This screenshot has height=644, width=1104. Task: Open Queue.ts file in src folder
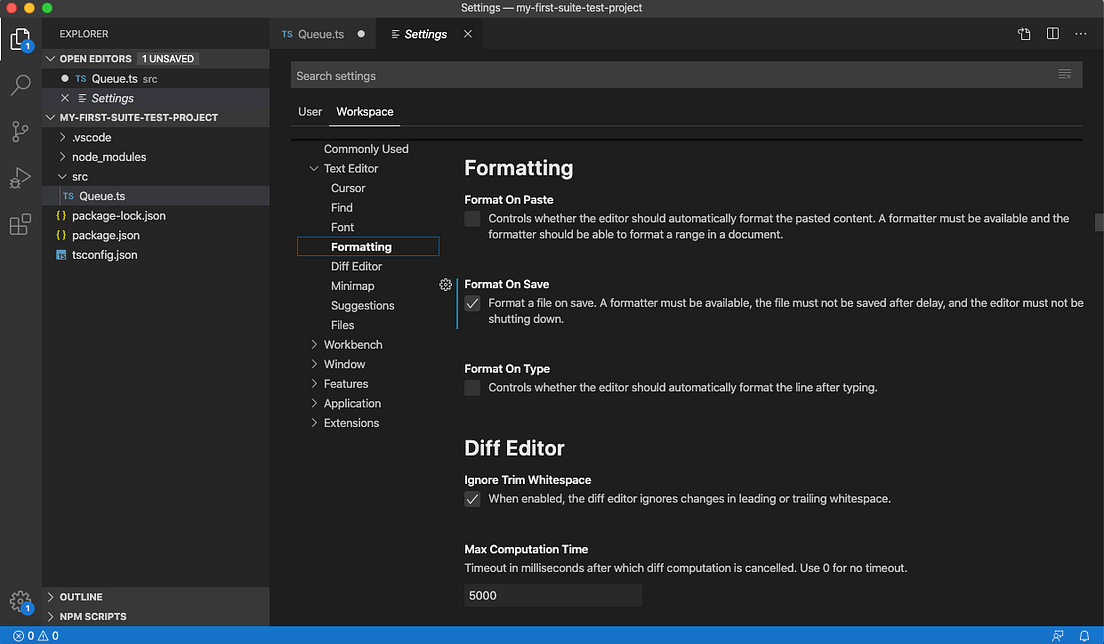(156, 196)
